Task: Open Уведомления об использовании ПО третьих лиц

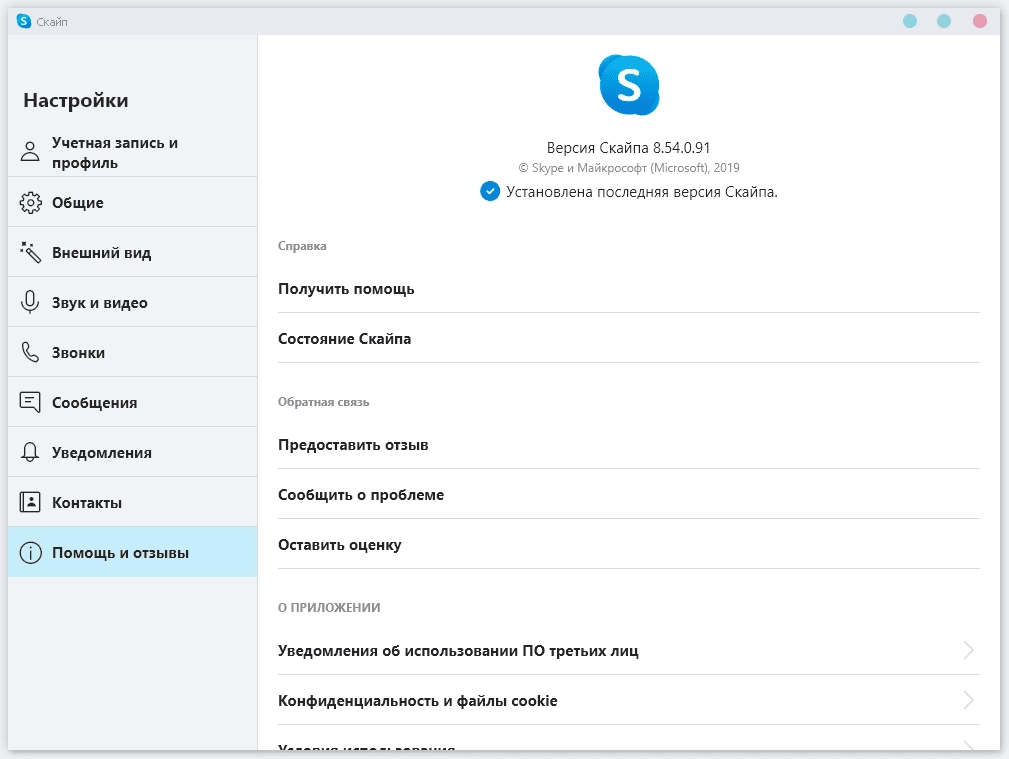Action: coord(629,650)
